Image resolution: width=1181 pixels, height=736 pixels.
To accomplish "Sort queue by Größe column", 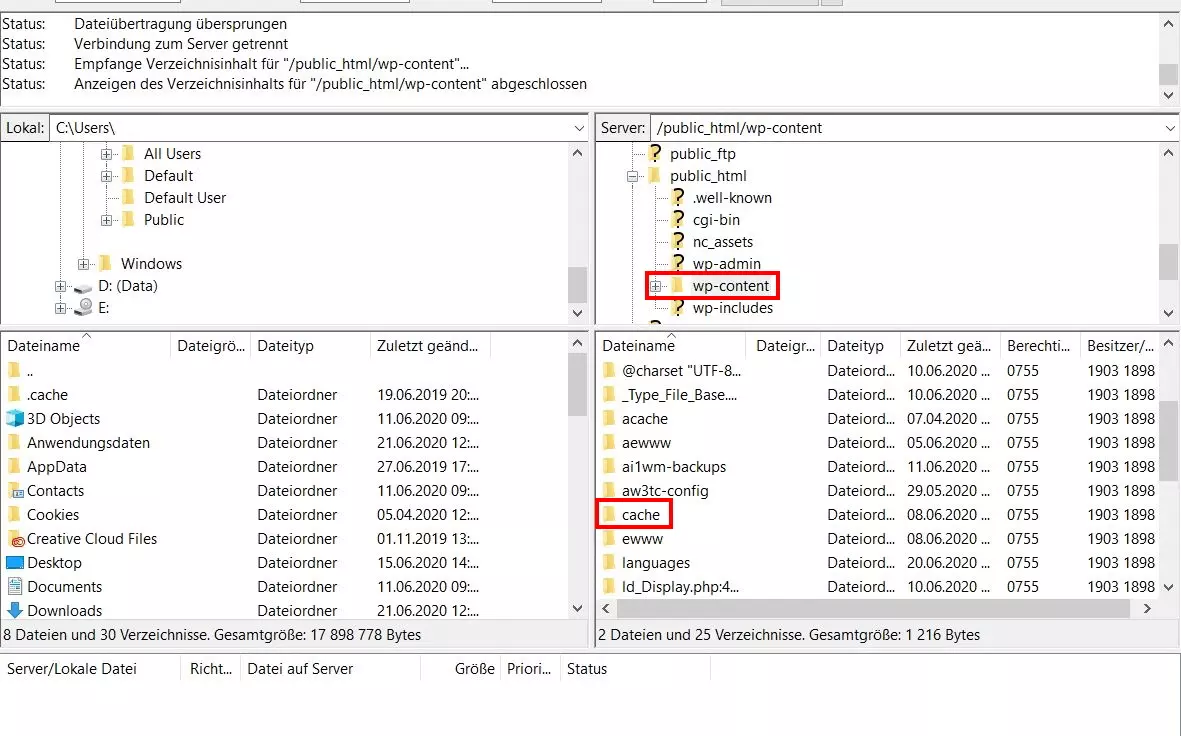I will click(x=460, y=669).
